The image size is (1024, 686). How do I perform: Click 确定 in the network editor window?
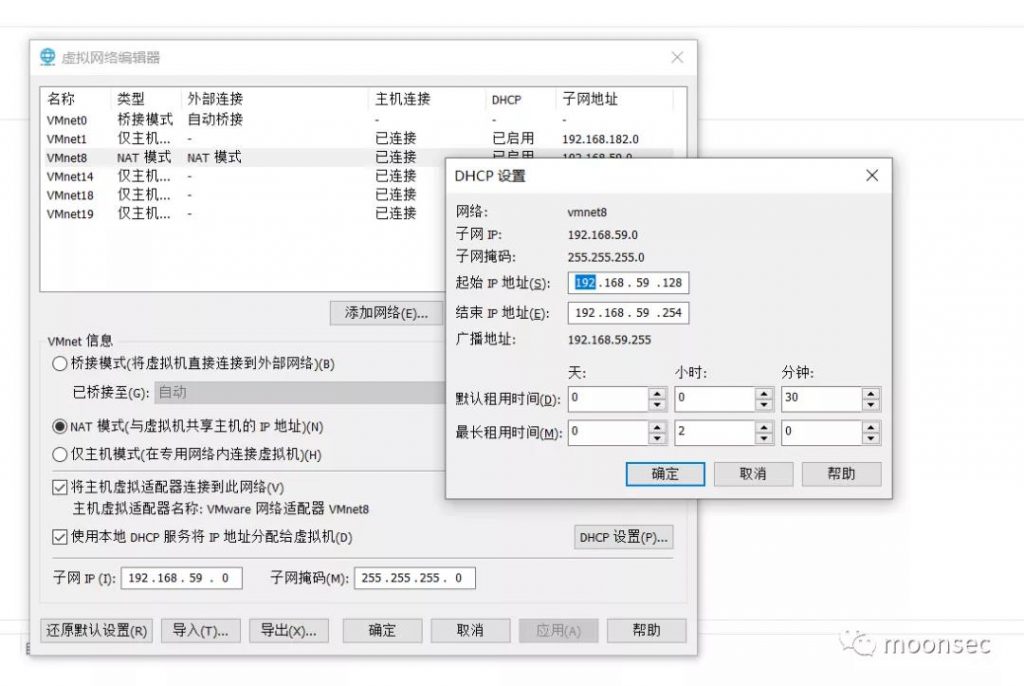coord(382,630)
